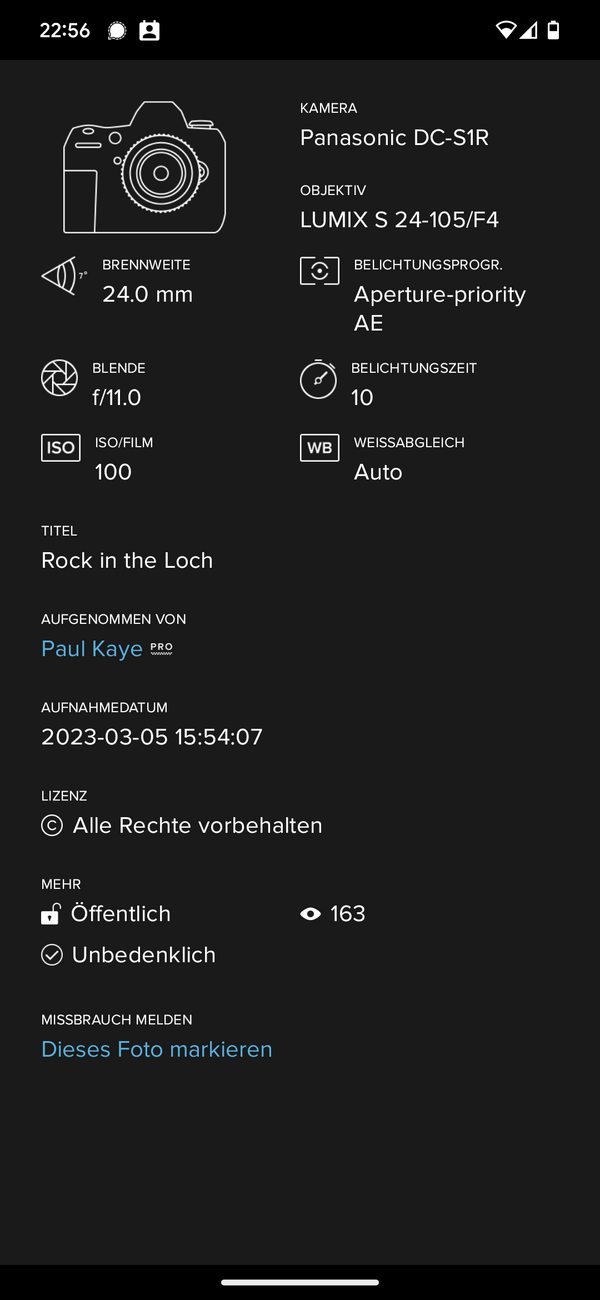Tap the Panasonic DC-S1R camera name
The height and width of the screenshot is (1300, 600).
(x=394, y=138)
